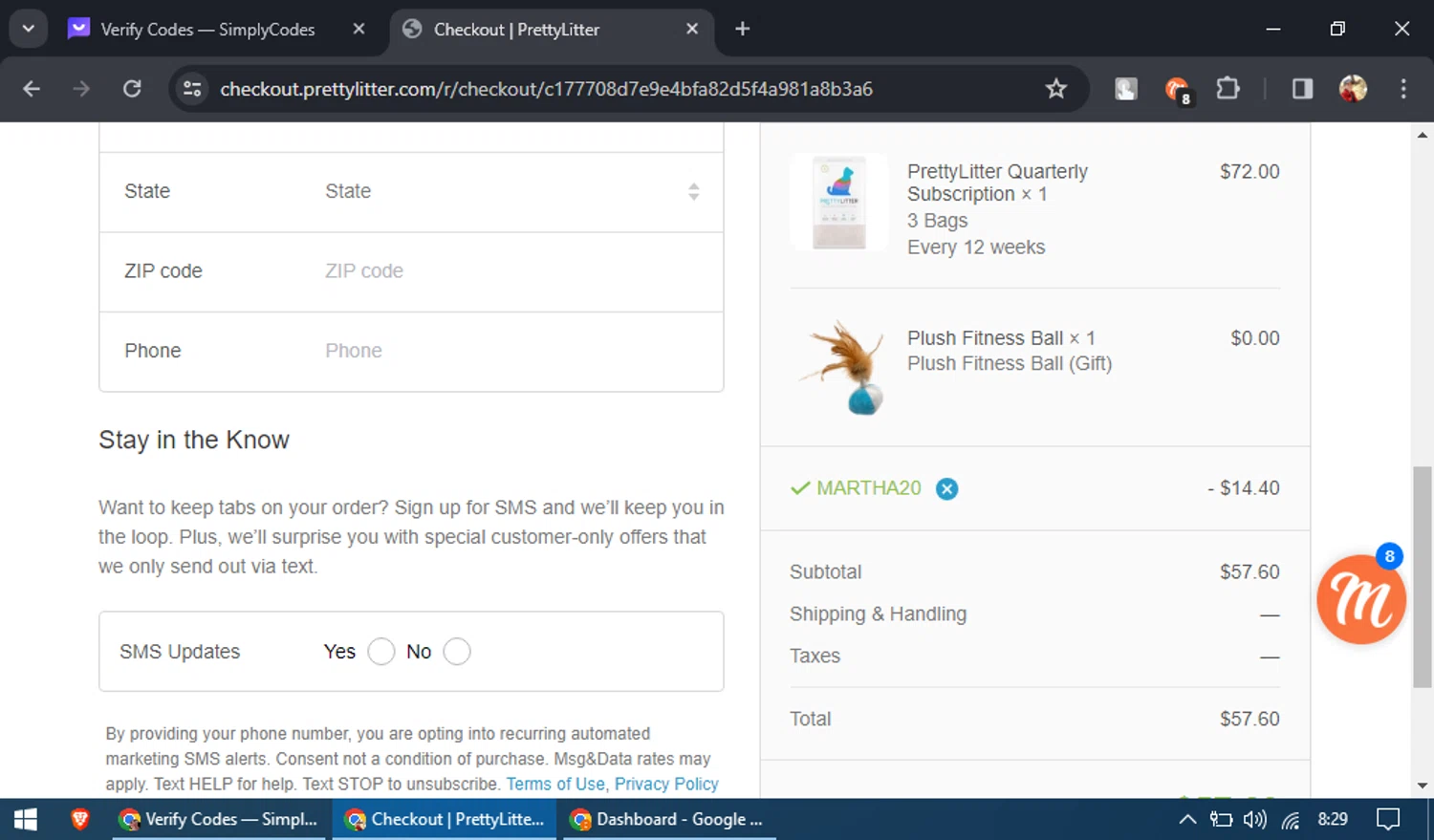The image size is (1434, 840).
Task: Click the scrollbar up arrow
Action: (1423, 135)
